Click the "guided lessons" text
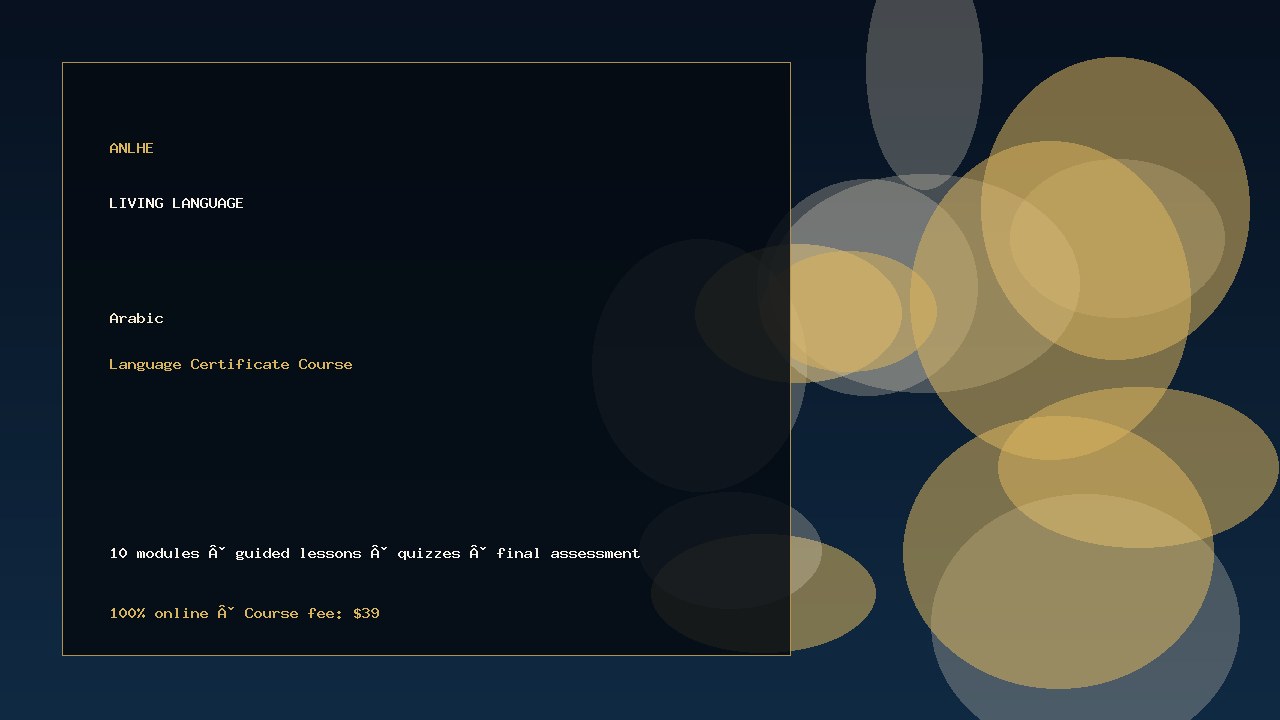Viewport: 1280px width, 720px height. tap(298, 553)
